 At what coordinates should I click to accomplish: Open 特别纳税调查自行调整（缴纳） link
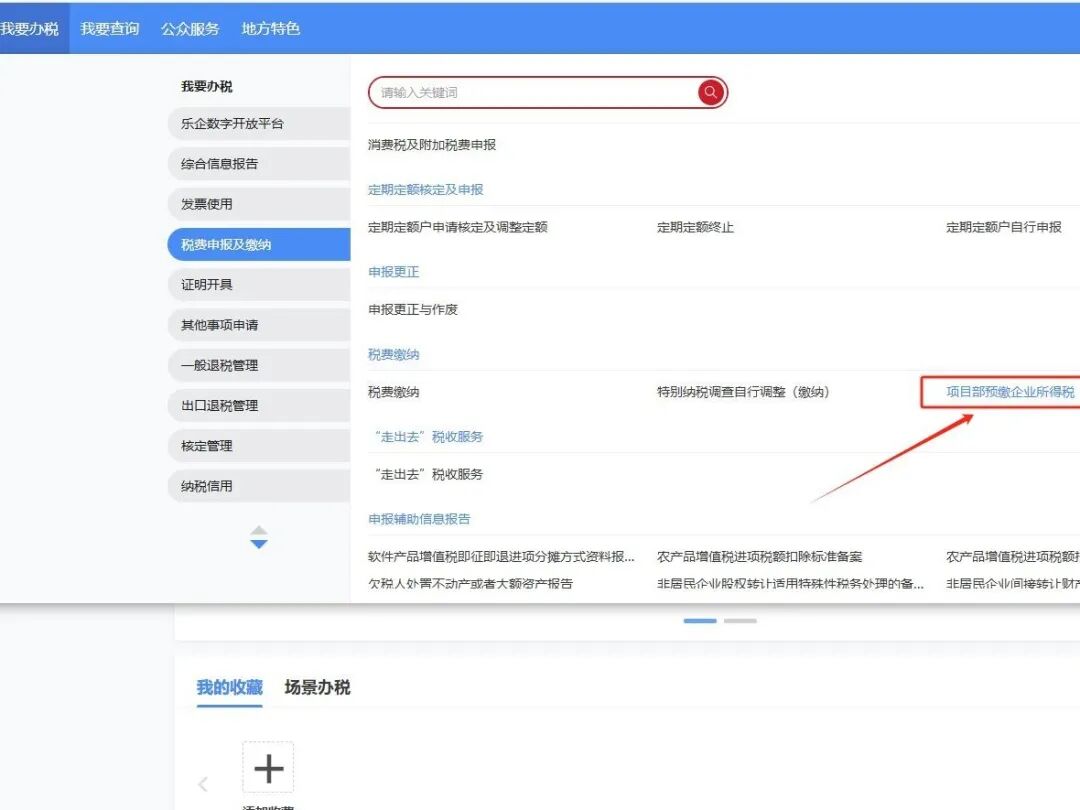(x=743, y=392)
